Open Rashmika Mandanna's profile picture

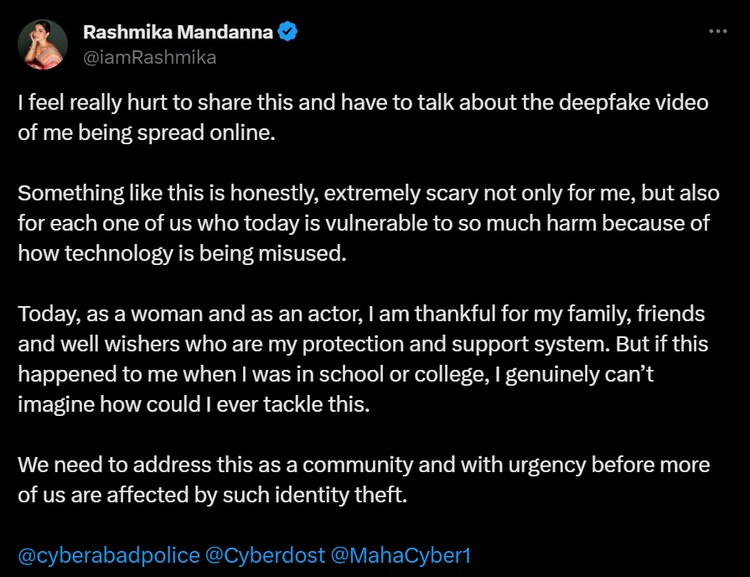[43, 43]
